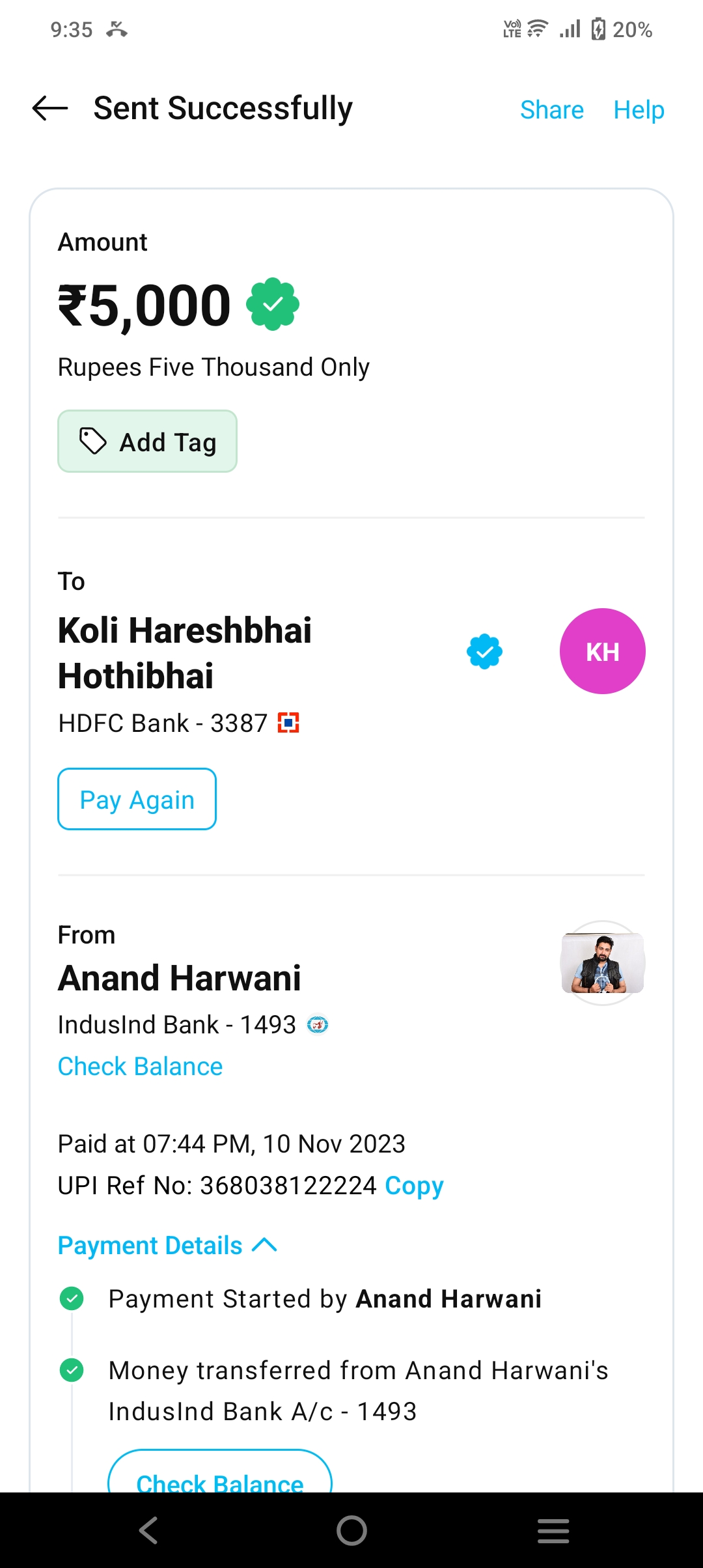Screen dimensions: 703x1568
Task: Tap the back arrow in header
Action: point(50,108)
